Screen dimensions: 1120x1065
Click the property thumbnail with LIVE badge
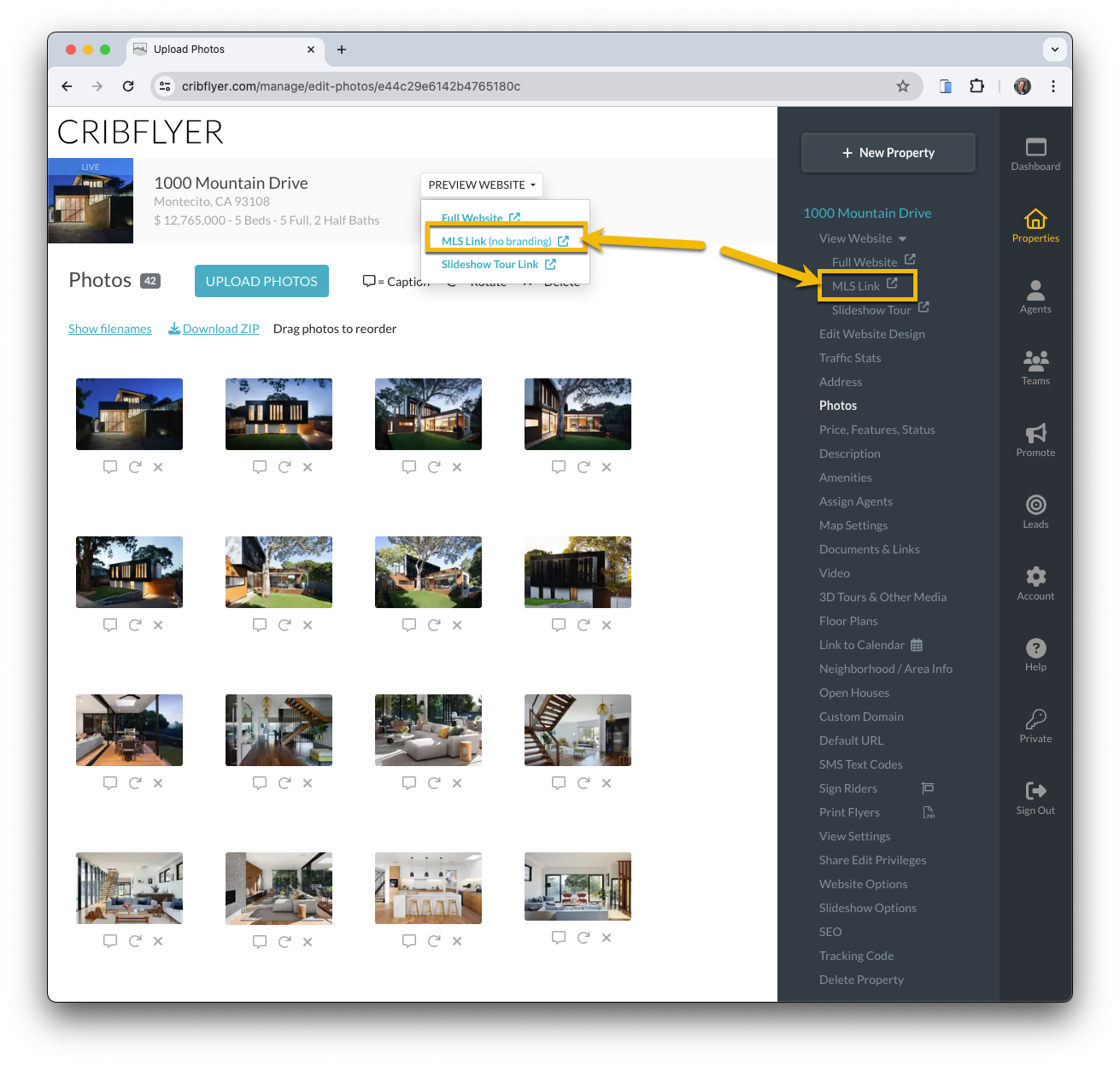[x=91, y=201]
